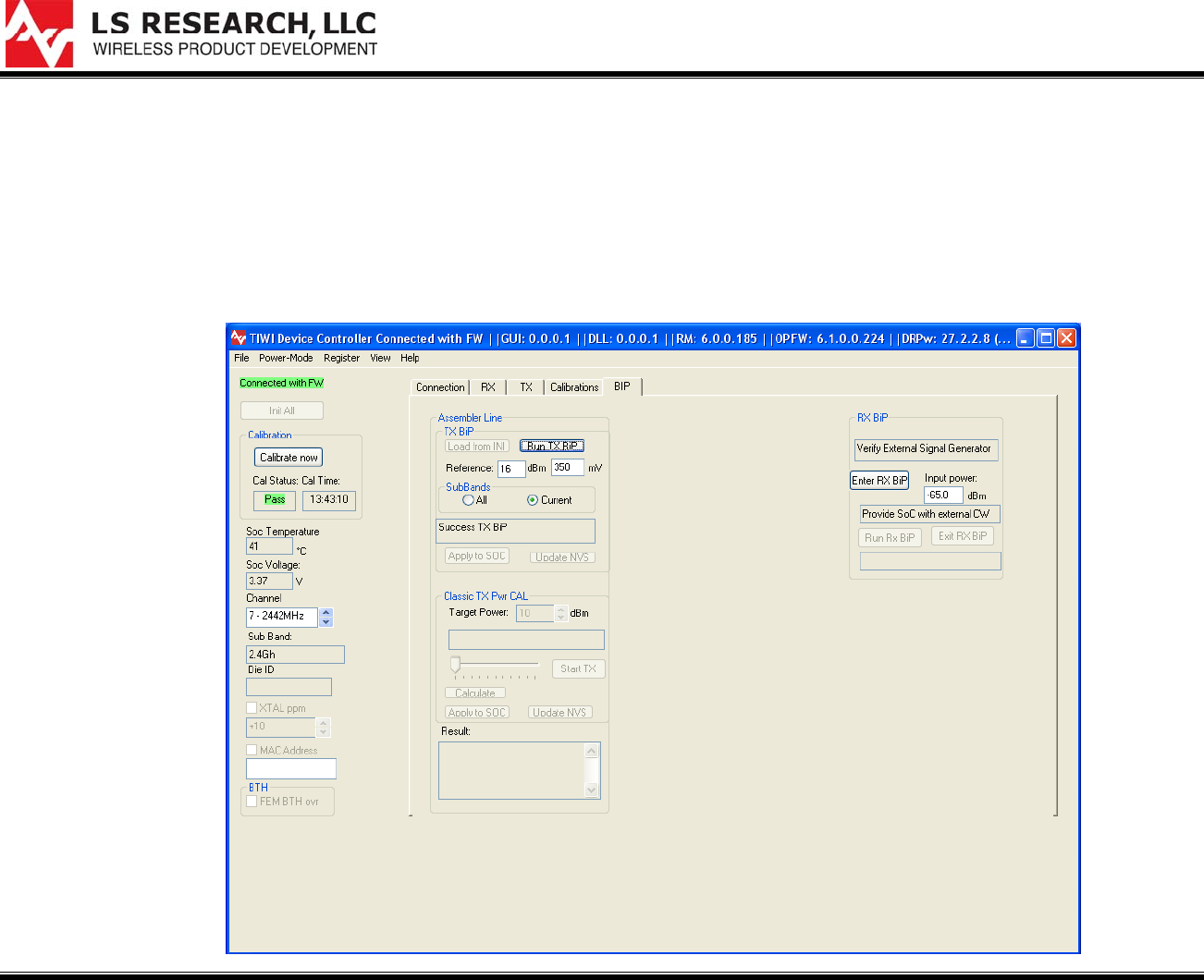1204x980 pixels.
Task: Click the TIWI Device Controller title bar icon
Action: pyautogui.click(x=239, y=338)
